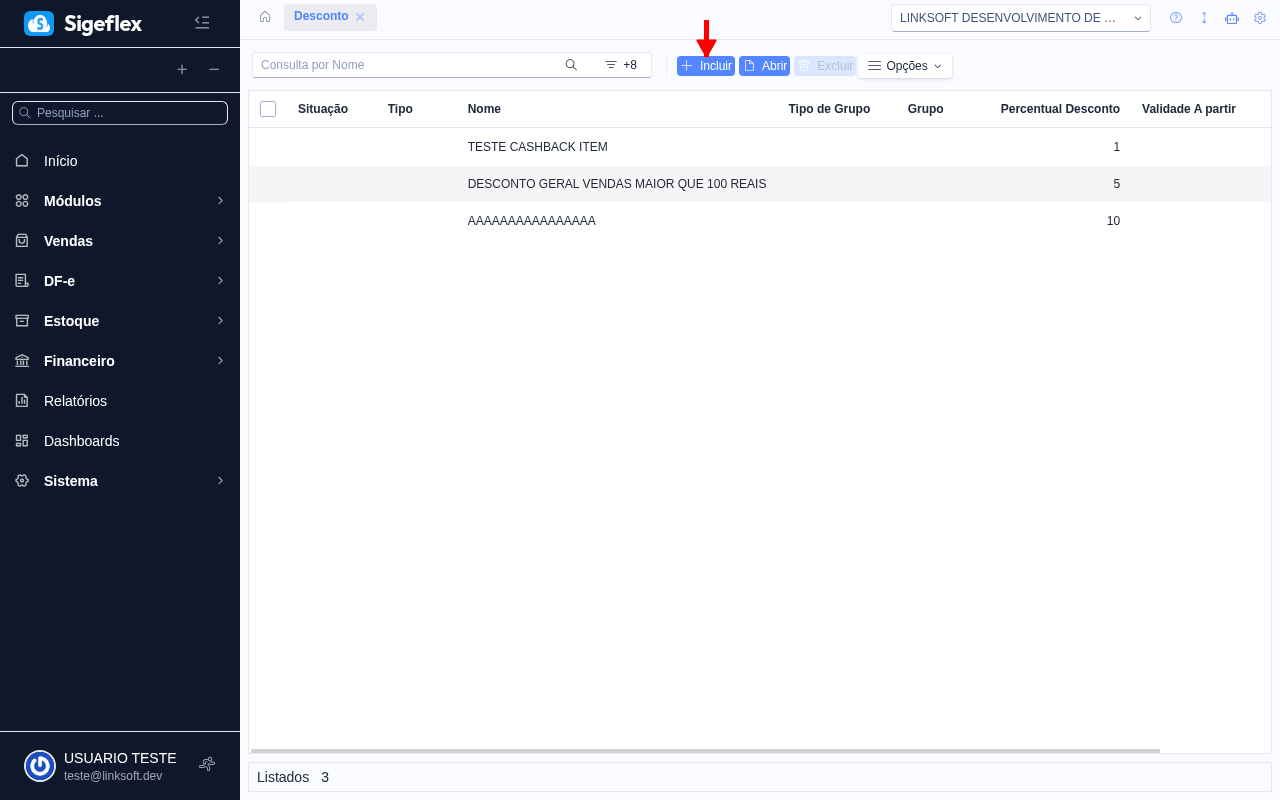The image size is (1280, 800).
Task: Open the Opções dropdown
Action: point(903,65)
